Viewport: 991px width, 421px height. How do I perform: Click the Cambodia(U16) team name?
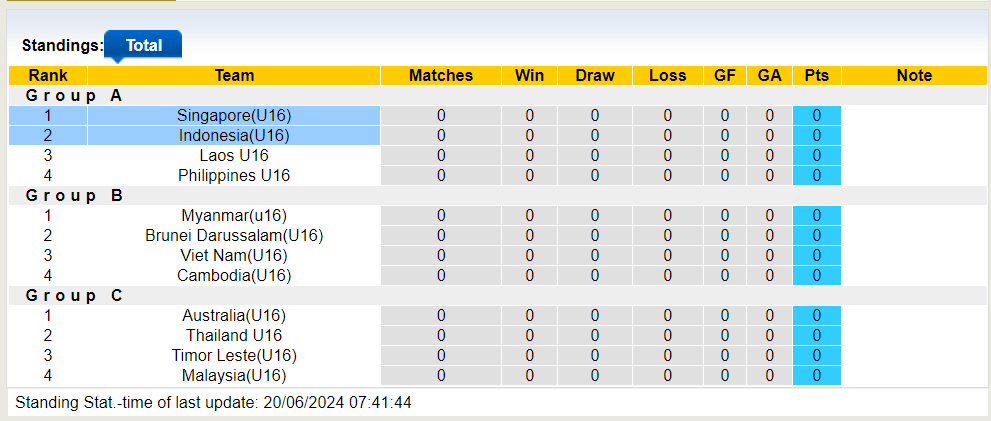[234, 276]
